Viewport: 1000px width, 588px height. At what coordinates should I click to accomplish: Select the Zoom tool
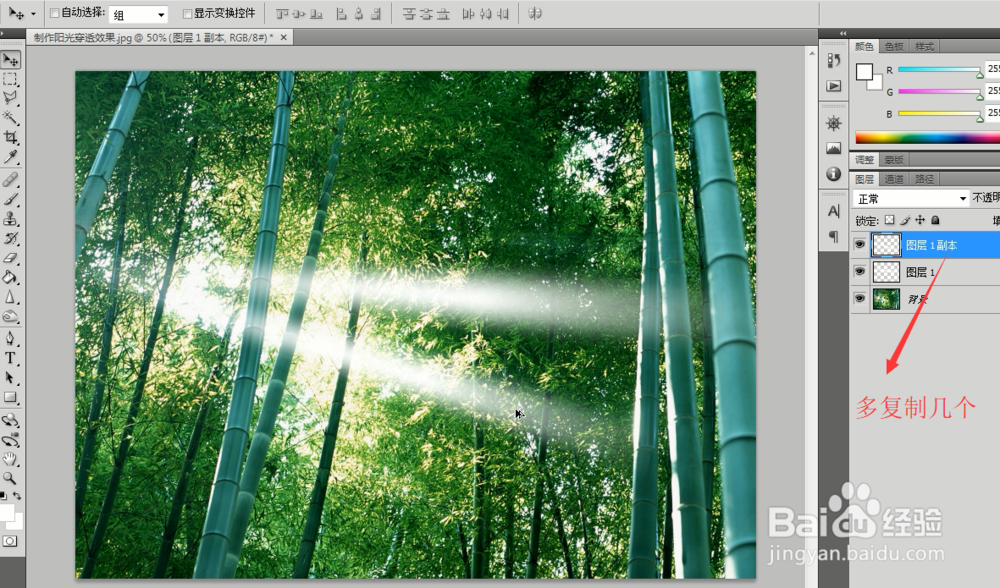coord(10,478)
